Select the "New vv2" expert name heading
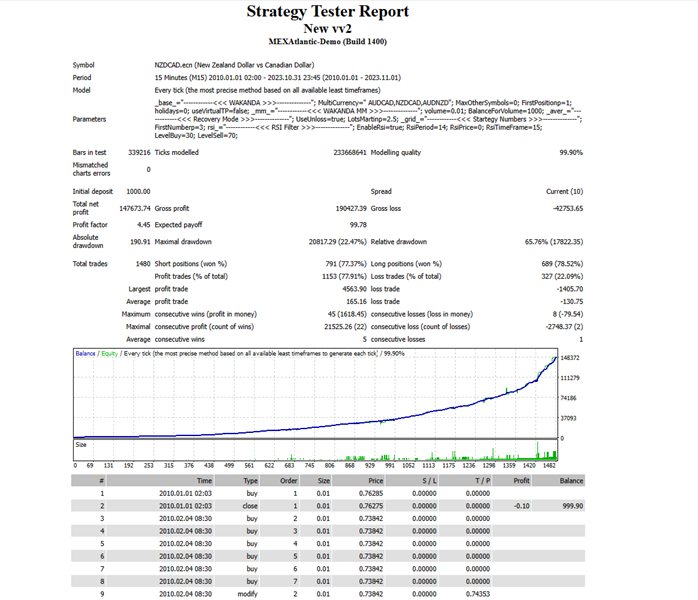Image resolution: width=698 pixels, height=600 pixels. (328, 28)
